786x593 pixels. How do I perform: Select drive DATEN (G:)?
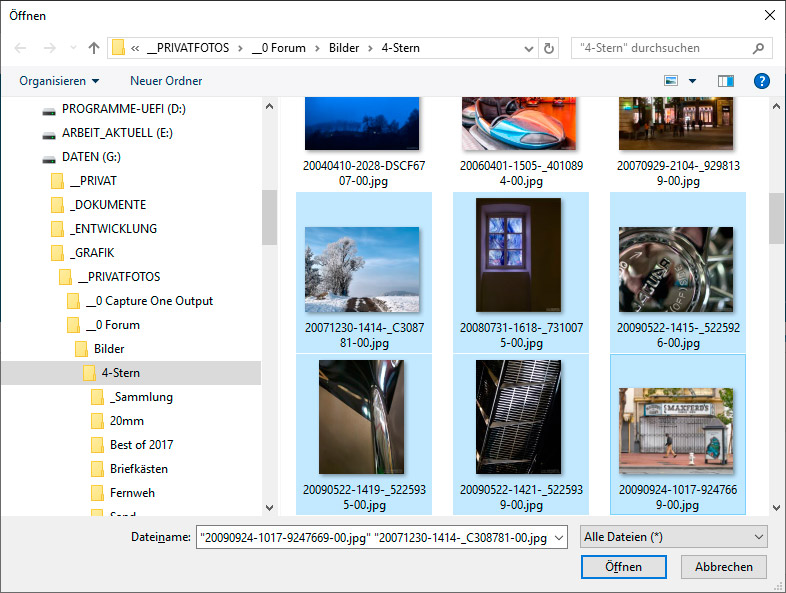91,157
